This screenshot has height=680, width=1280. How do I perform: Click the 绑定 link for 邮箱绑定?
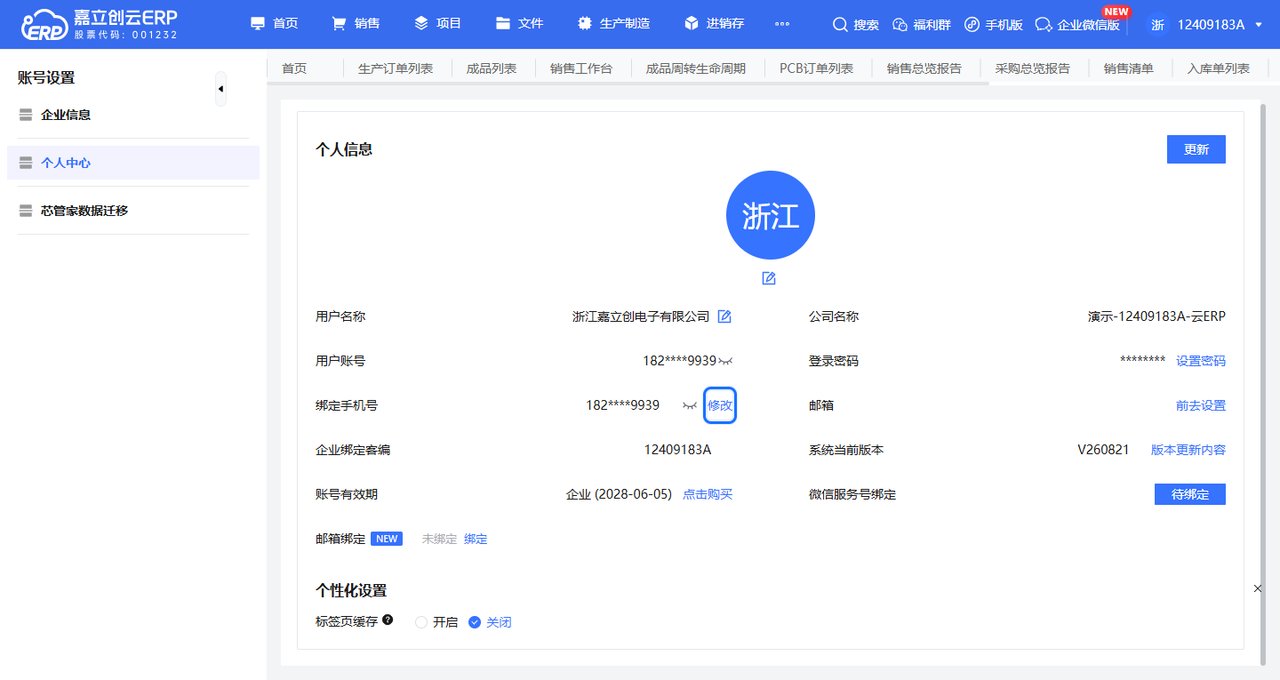476,538
